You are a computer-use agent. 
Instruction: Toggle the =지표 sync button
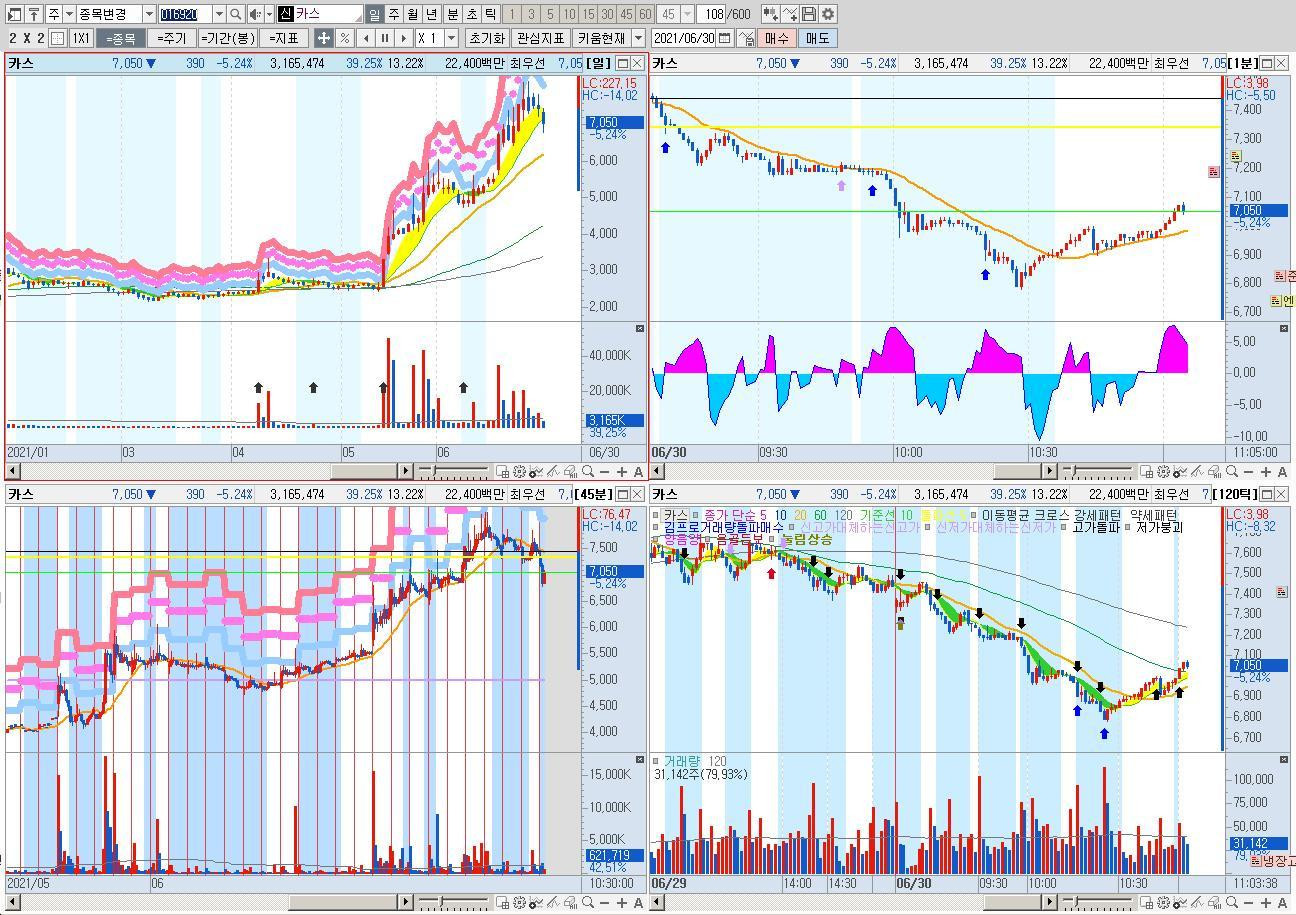[284, 38]
